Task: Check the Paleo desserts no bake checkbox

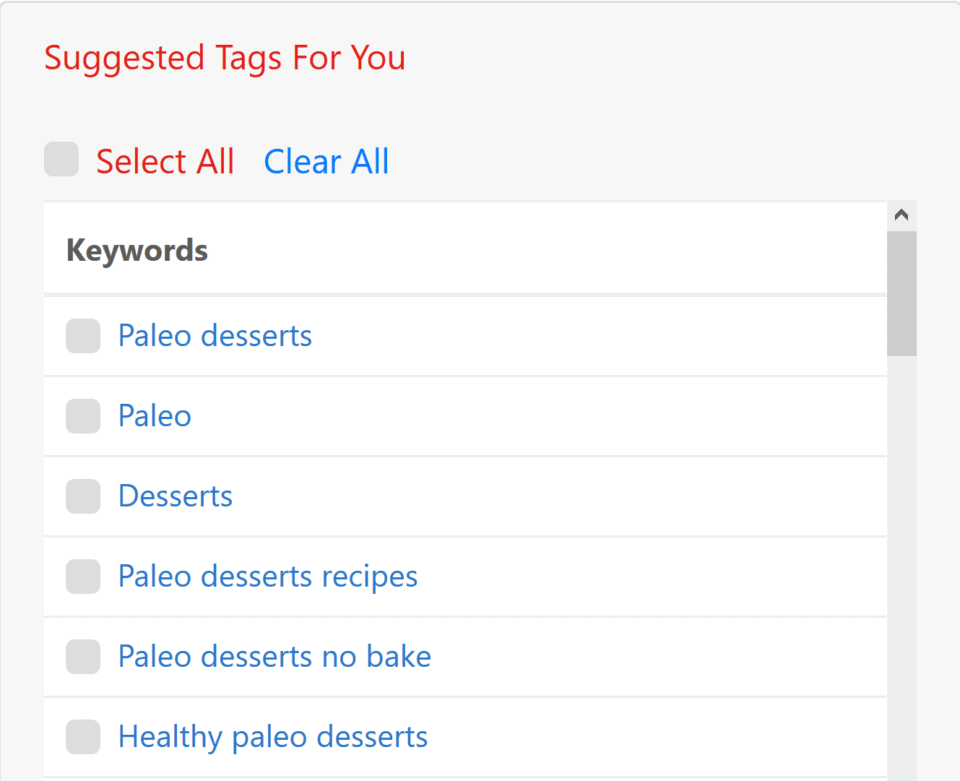Action: (83, 657)
